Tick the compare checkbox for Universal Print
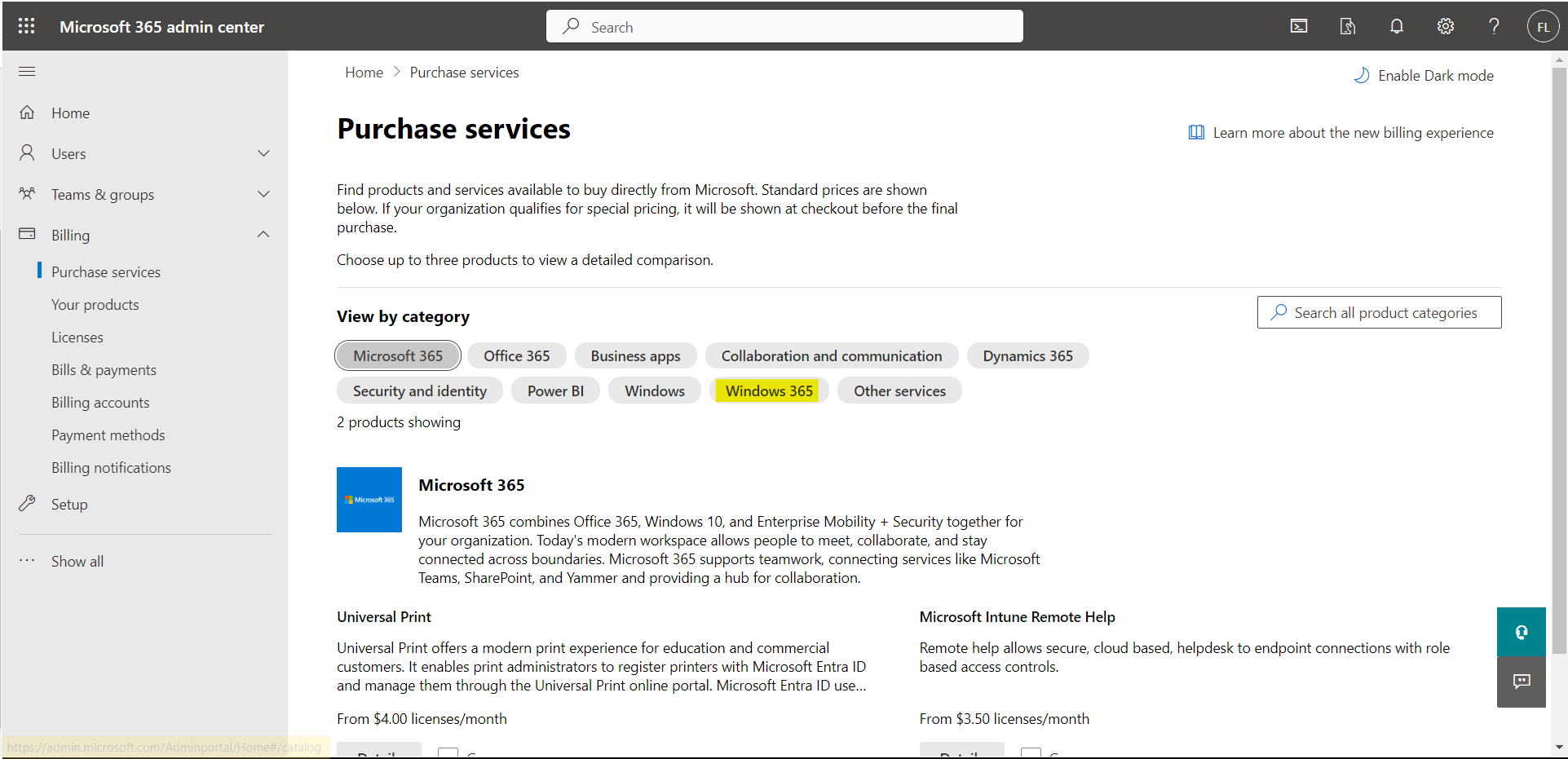This screenshot has height=759, width=1568. [448, 752]
